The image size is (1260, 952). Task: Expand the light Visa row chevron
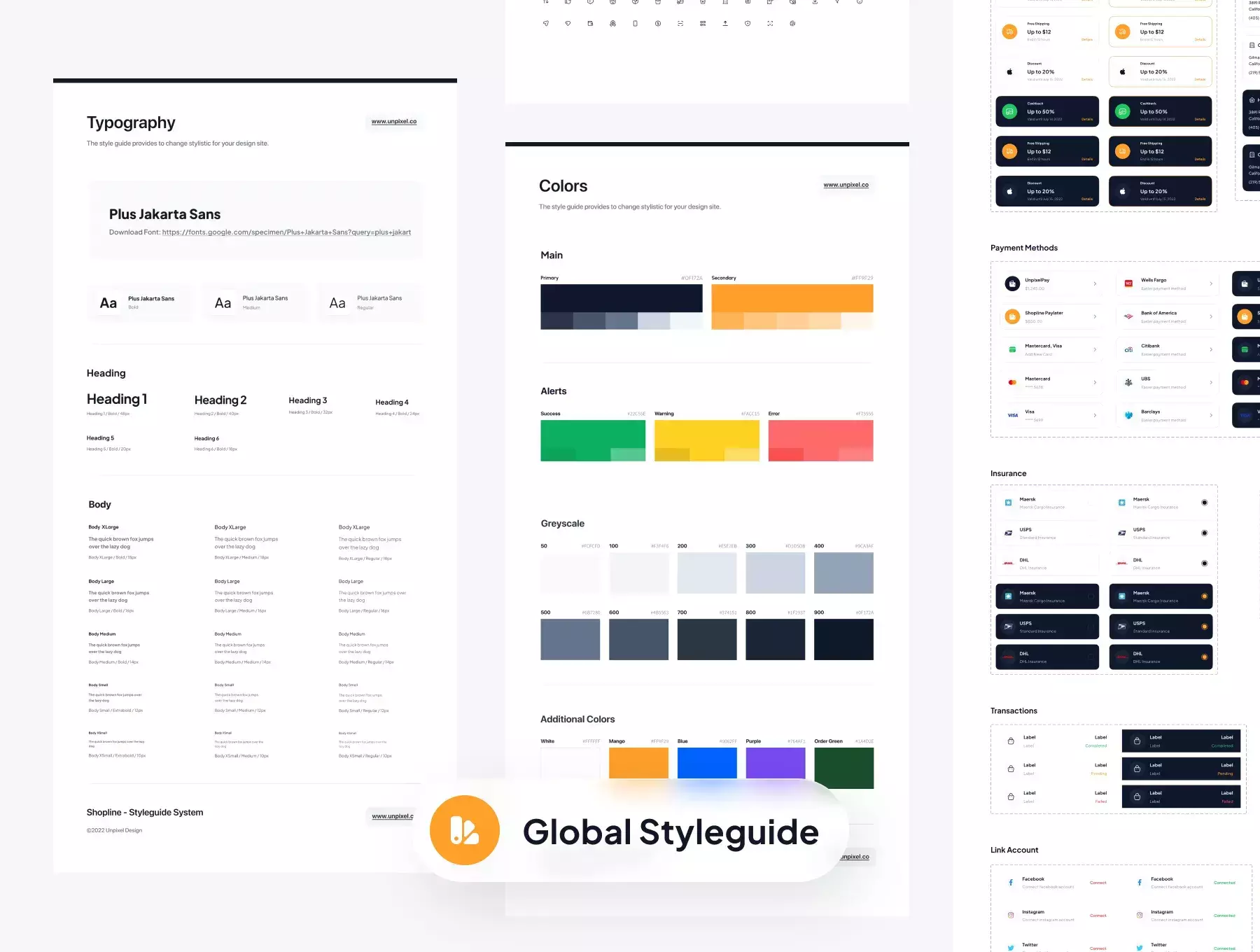1095,415
